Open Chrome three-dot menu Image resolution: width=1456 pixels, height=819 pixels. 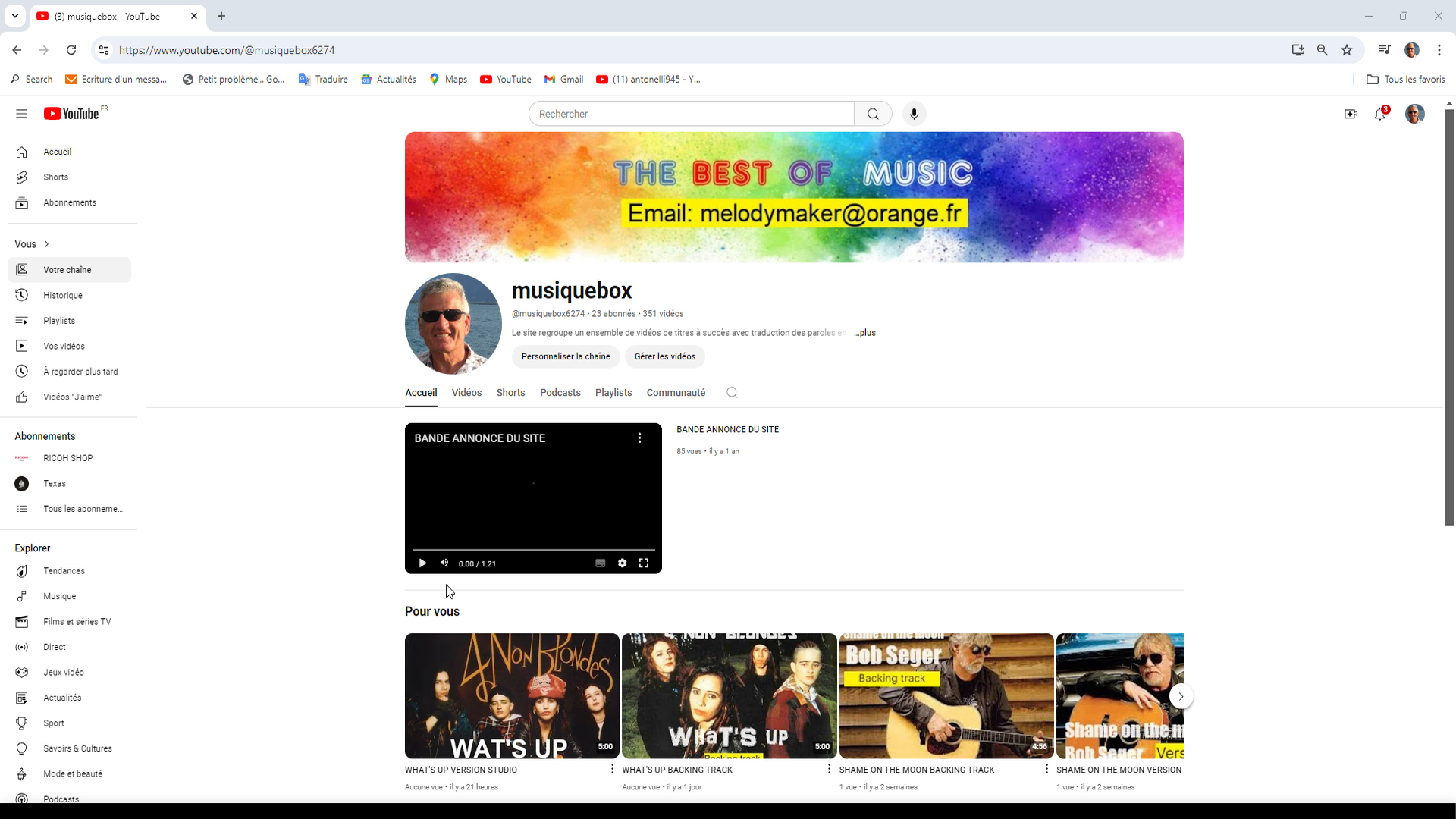pyautogui.click(x=1439, y=50)
